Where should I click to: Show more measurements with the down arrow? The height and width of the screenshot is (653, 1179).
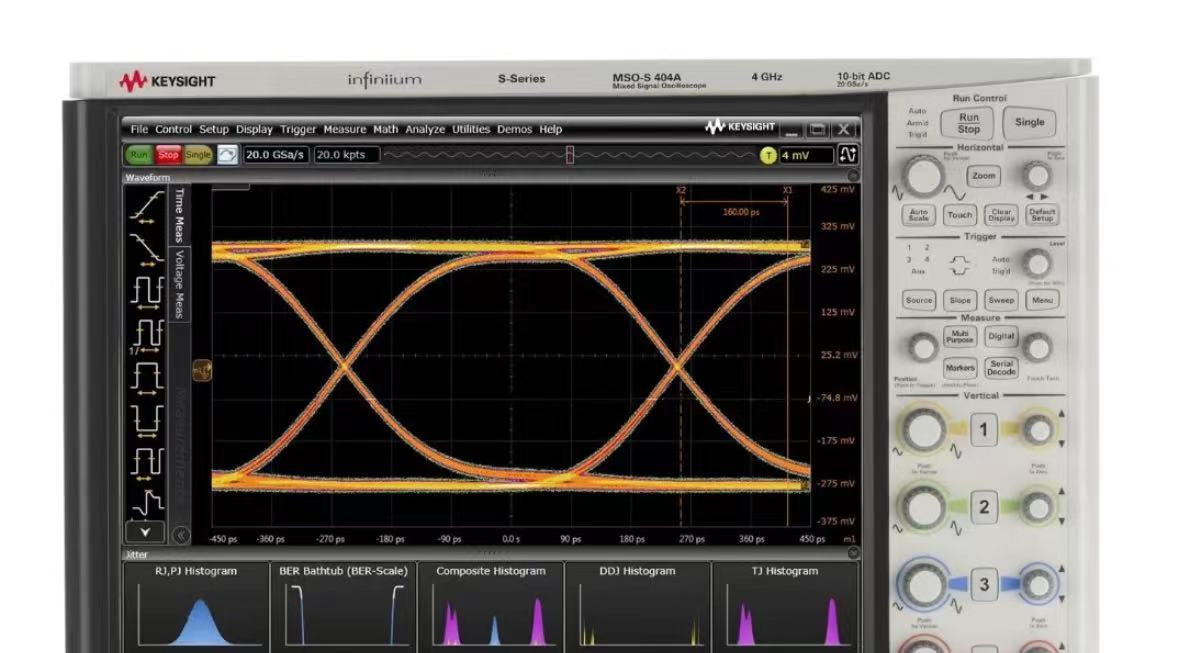click(145, 532)
